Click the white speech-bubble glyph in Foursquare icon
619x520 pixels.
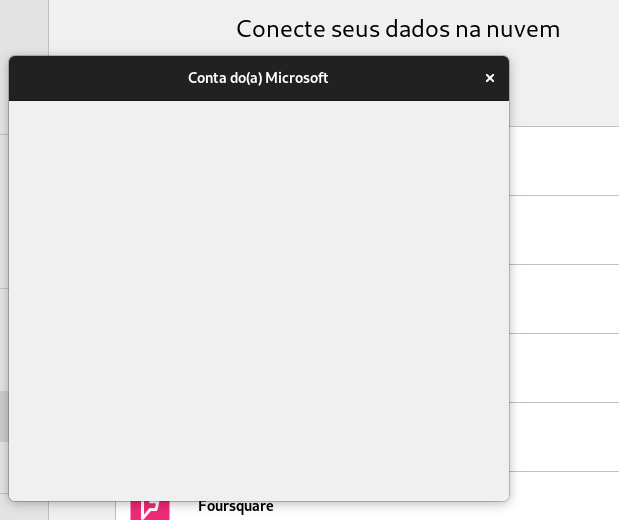[150, 508]
